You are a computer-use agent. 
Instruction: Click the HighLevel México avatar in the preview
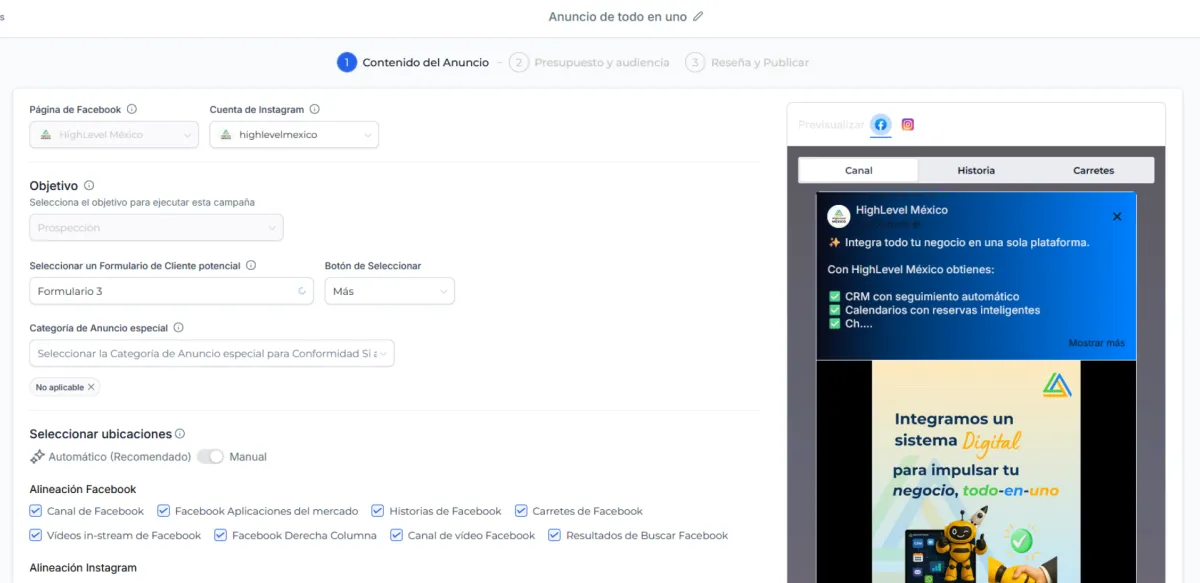(x=839, y=216)
